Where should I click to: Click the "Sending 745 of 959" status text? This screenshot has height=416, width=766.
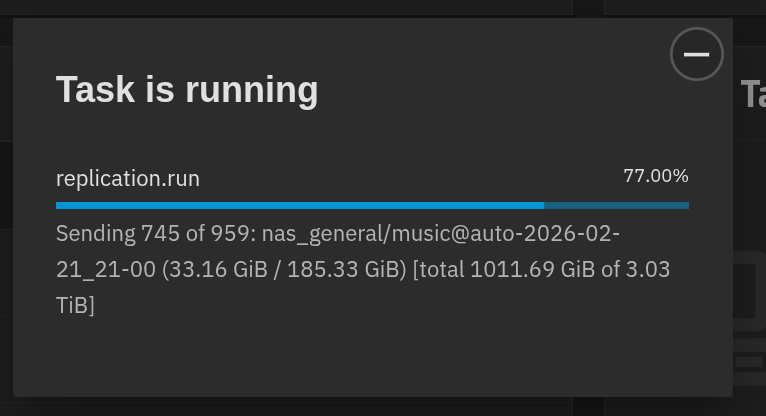pyautogui.click(x=155, y=234)
